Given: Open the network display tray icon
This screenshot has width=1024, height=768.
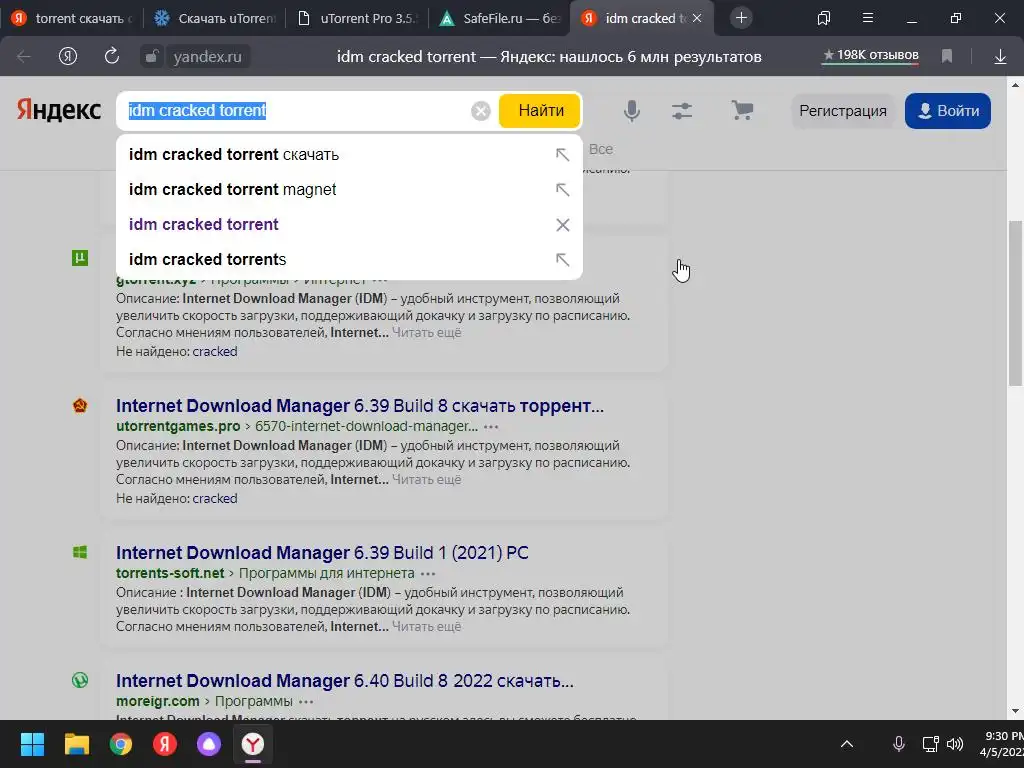Looking at the screenshot, I should (x=931, y=744).
